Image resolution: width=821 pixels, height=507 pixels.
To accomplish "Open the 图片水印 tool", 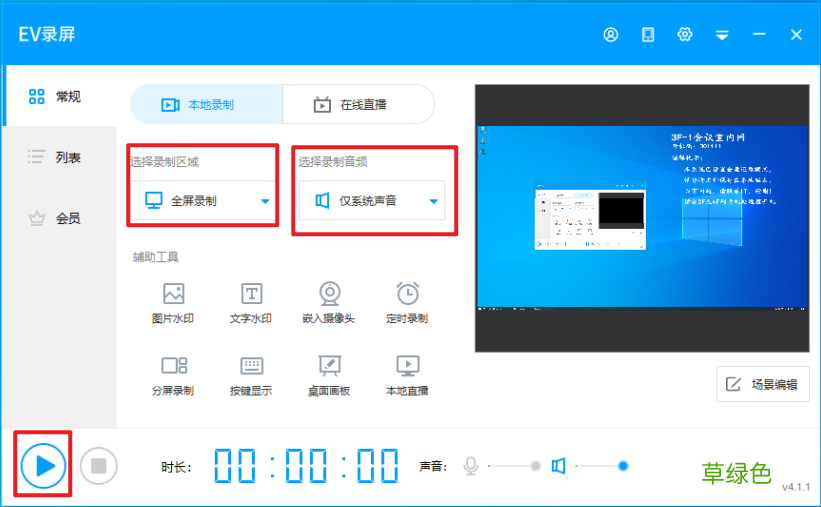I will click(173, 303).
